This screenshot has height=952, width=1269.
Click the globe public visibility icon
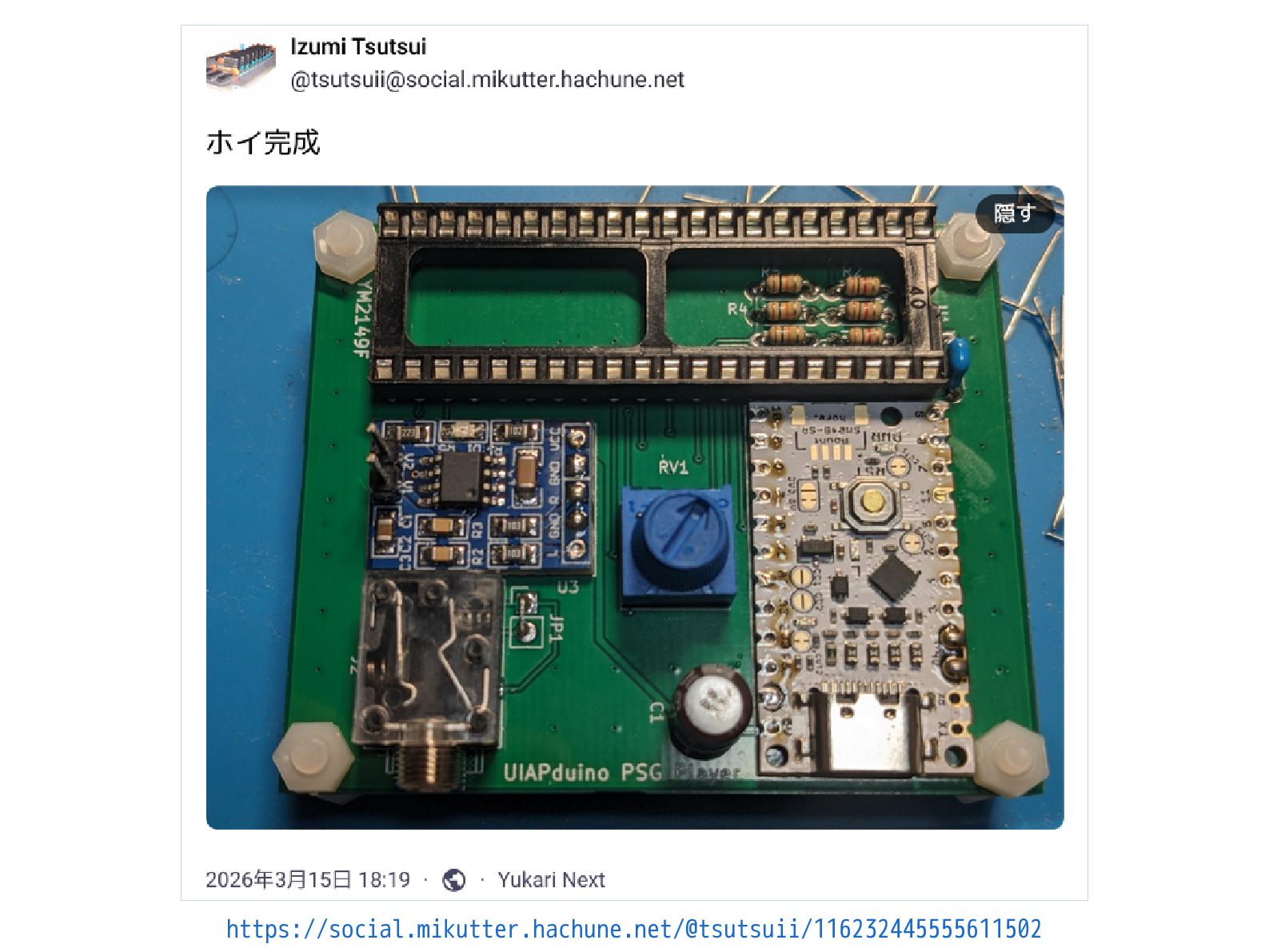(453, 880)
